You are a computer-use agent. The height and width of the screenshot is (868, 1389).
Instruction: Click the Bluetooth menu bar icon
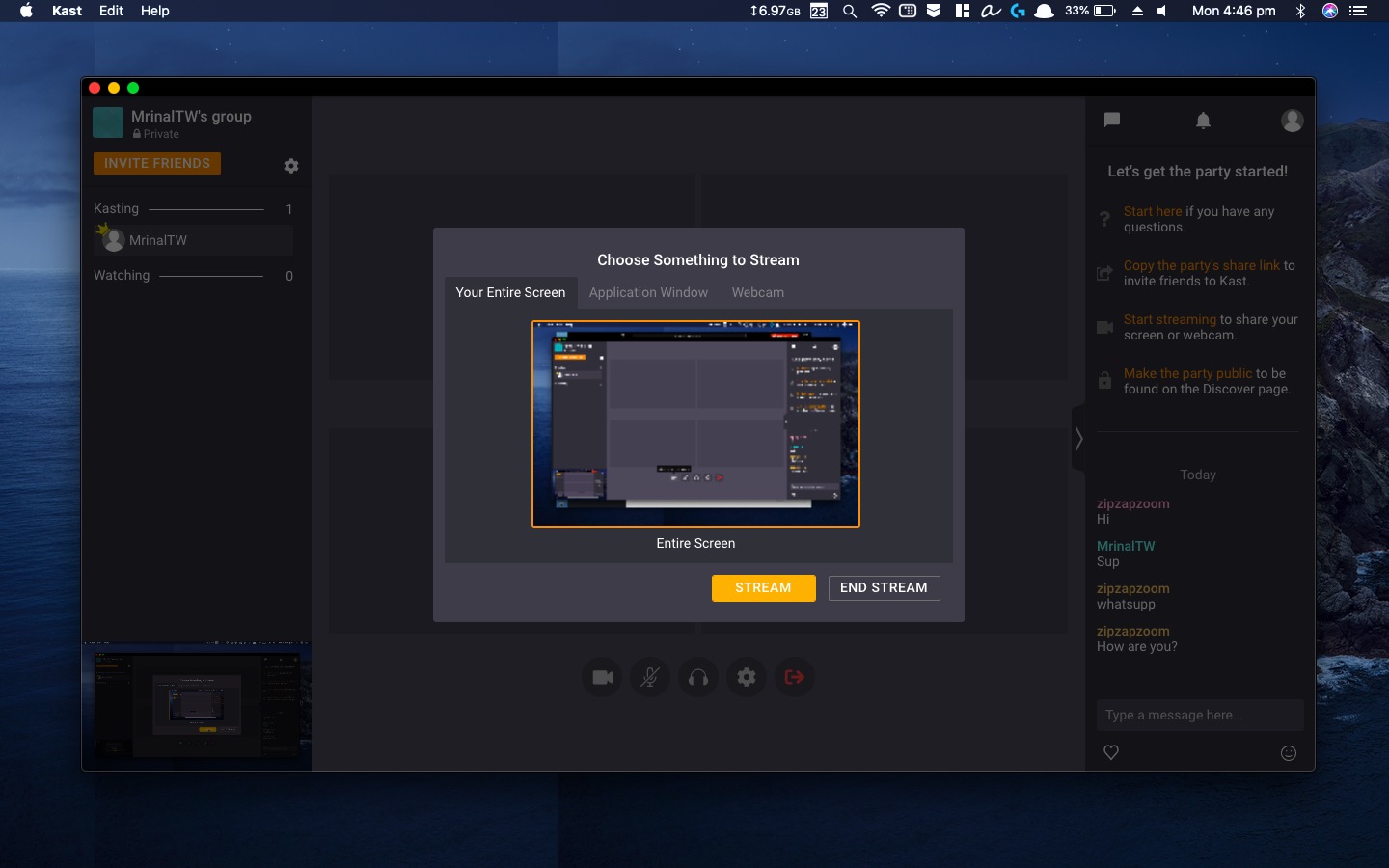[1300, 11]
